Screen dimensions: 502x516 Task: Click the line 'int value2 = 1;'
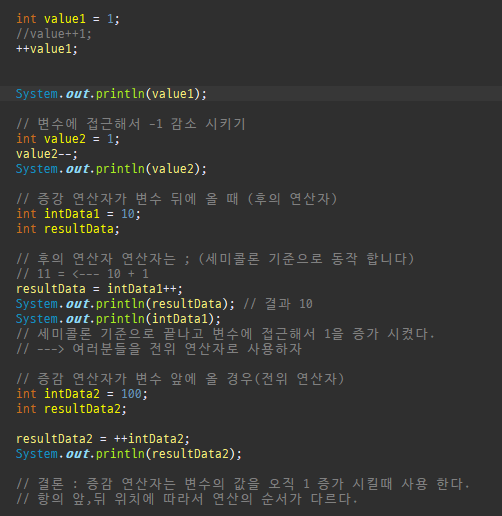pos(68,139)
